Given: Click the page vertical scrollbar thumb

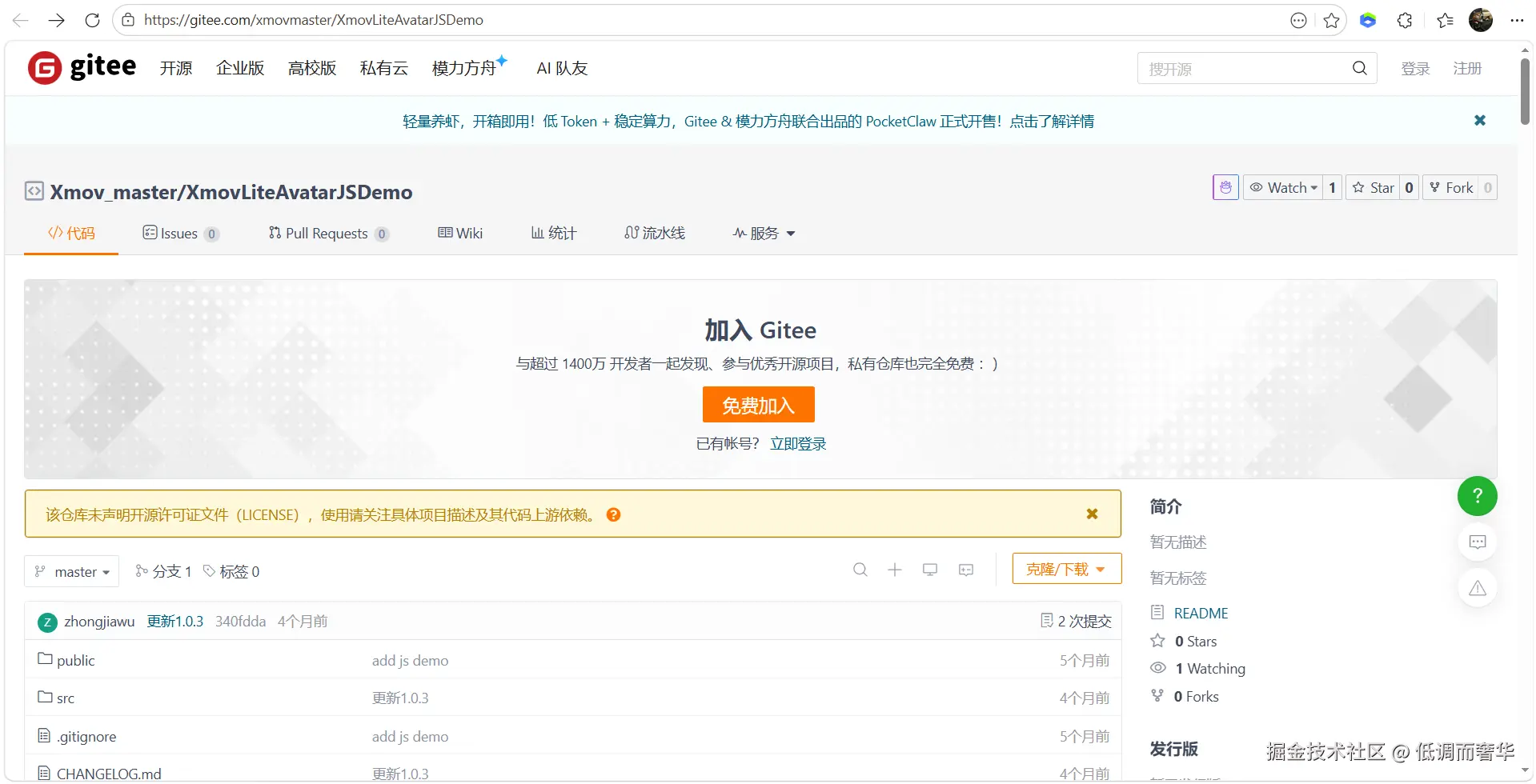Looking at the screenshot, I should pyautogui.click(x=1526, y=90).
